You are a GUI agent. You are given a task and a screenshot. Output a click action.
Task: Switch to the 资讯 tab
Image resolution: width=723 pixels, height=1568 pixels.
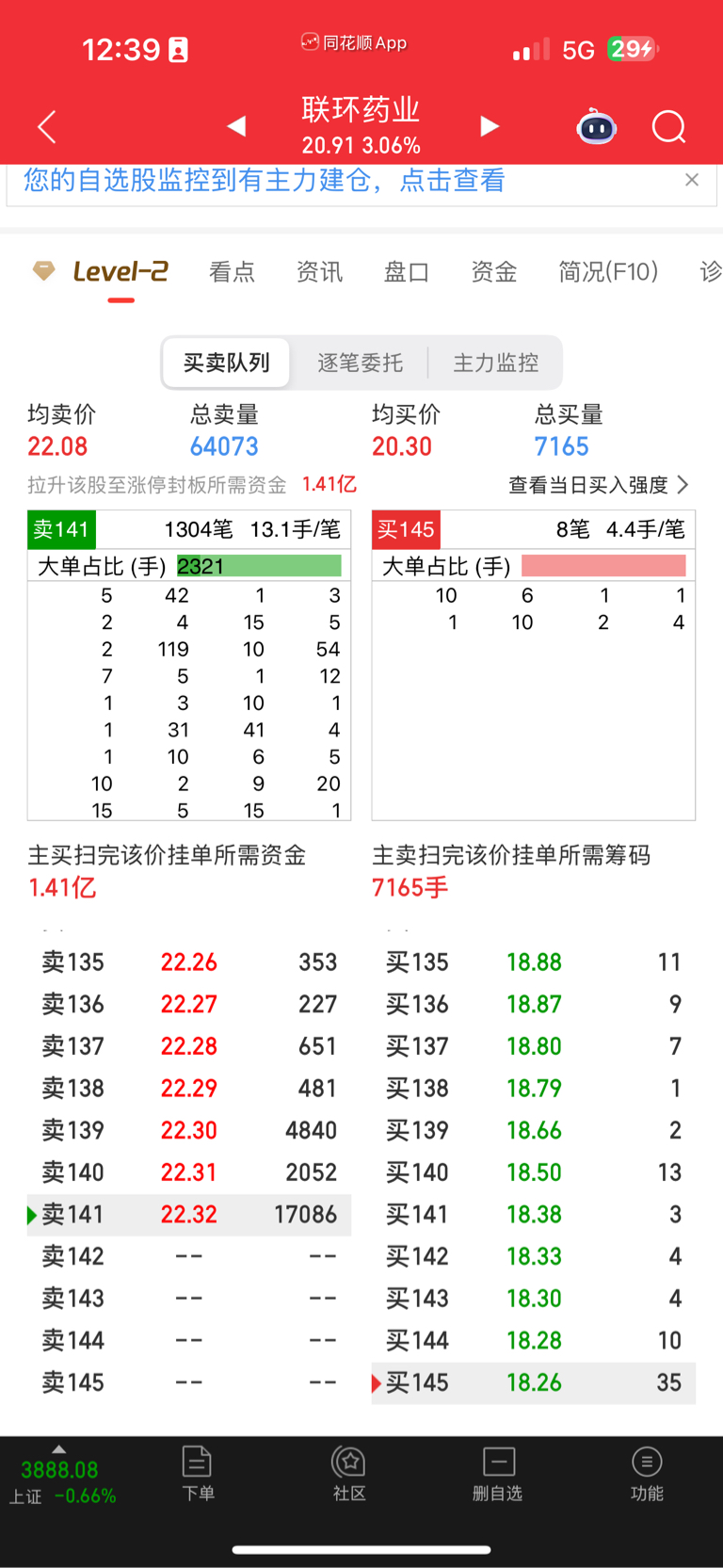click(319, 272)
